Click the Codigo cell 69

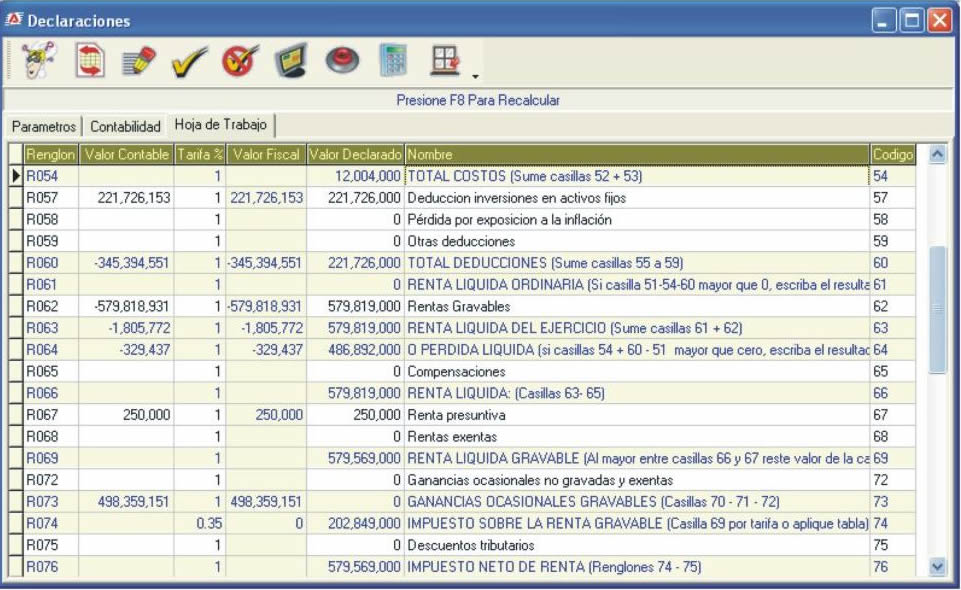[892, 458]
